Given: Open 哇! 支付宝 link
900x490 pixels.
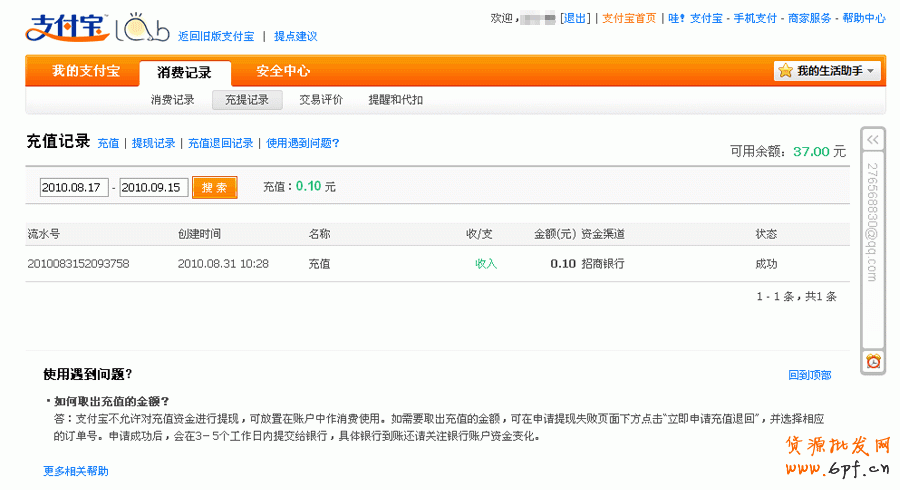Looking at the screenshot, I should click(x=695, y=18).
